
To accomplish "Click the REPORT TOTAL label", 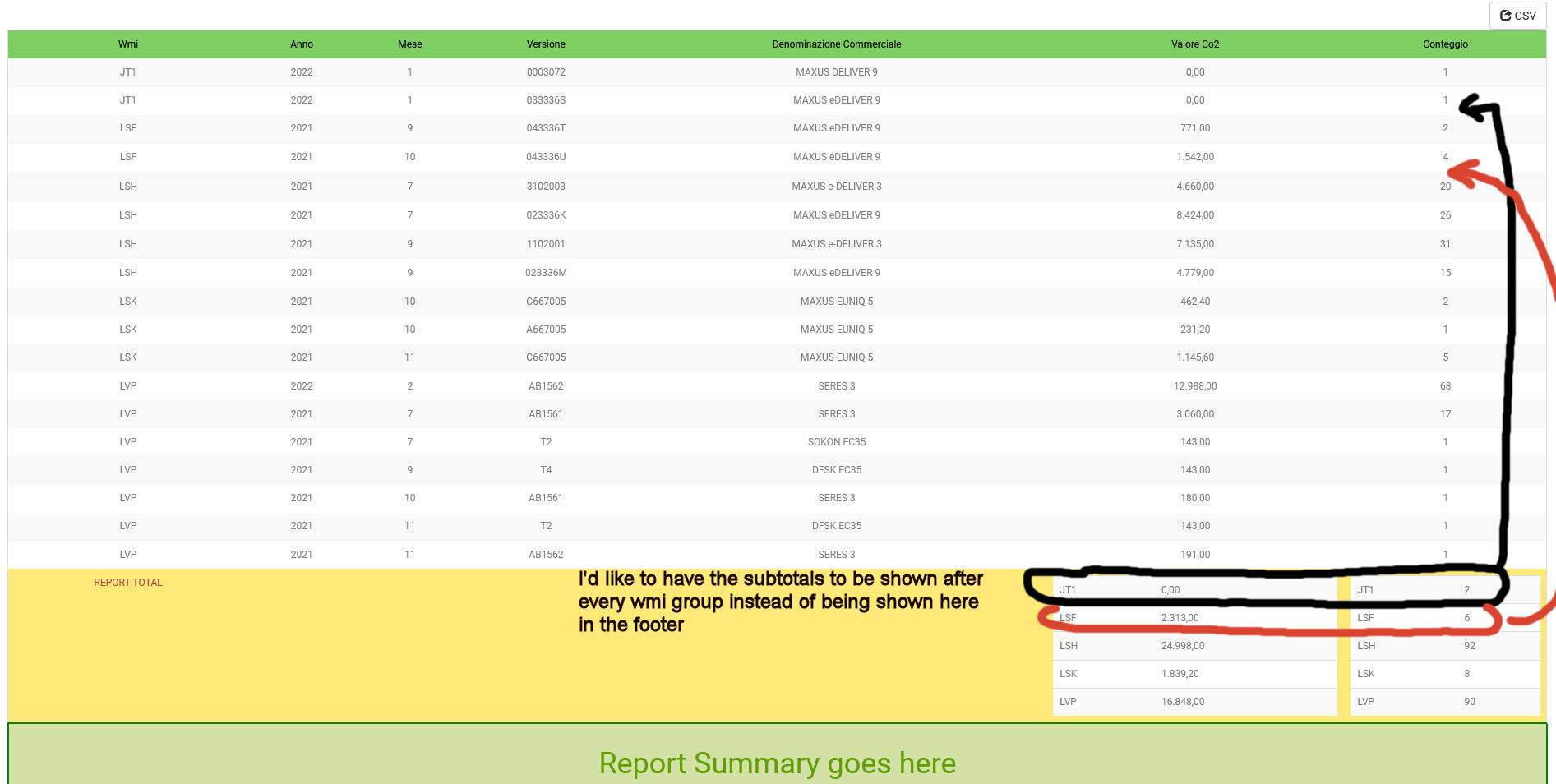I will click(128, 583).
